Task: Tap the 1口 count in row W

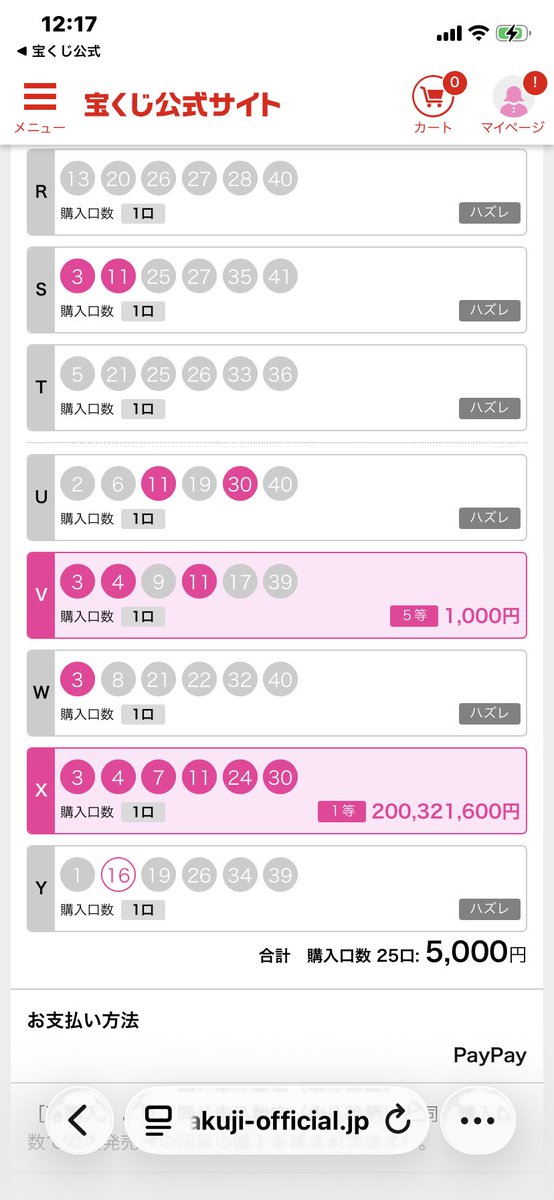Action: [x=143, y=714]
